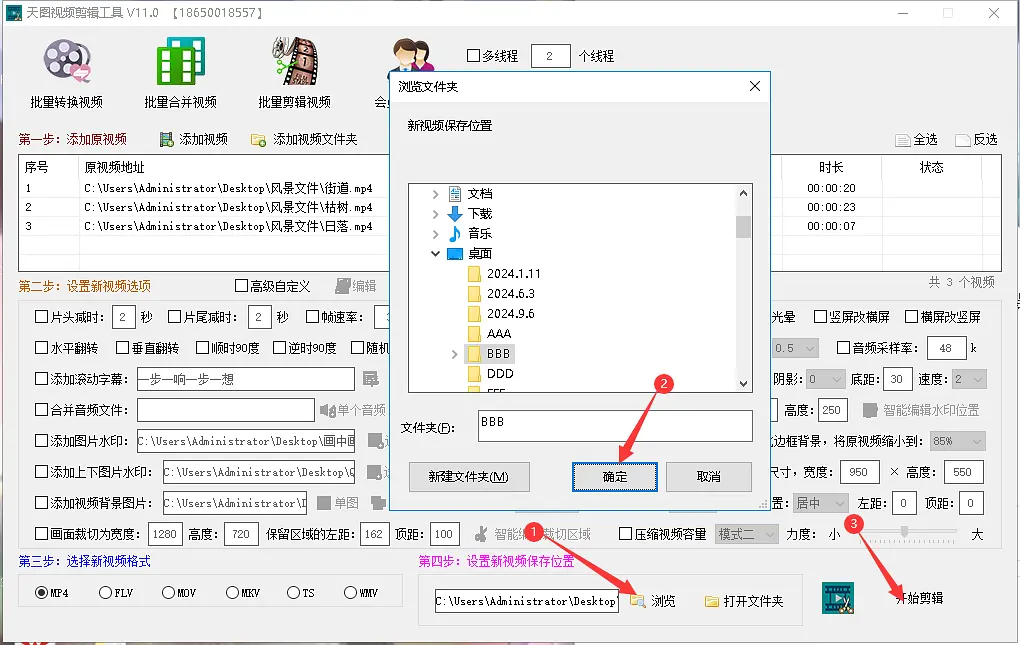Click the 编辑 icon next to 高级自定义
Screen dimensions: 1020x645
(x=343, y=286)
